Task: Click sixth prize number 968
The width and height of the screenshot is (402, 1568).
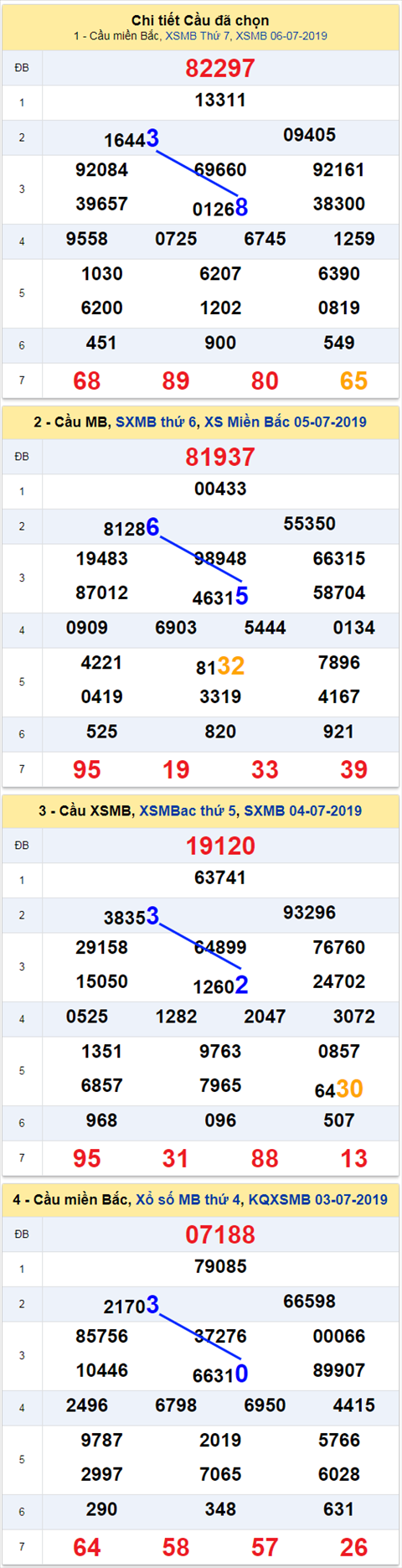Action: coord(102,1121)
